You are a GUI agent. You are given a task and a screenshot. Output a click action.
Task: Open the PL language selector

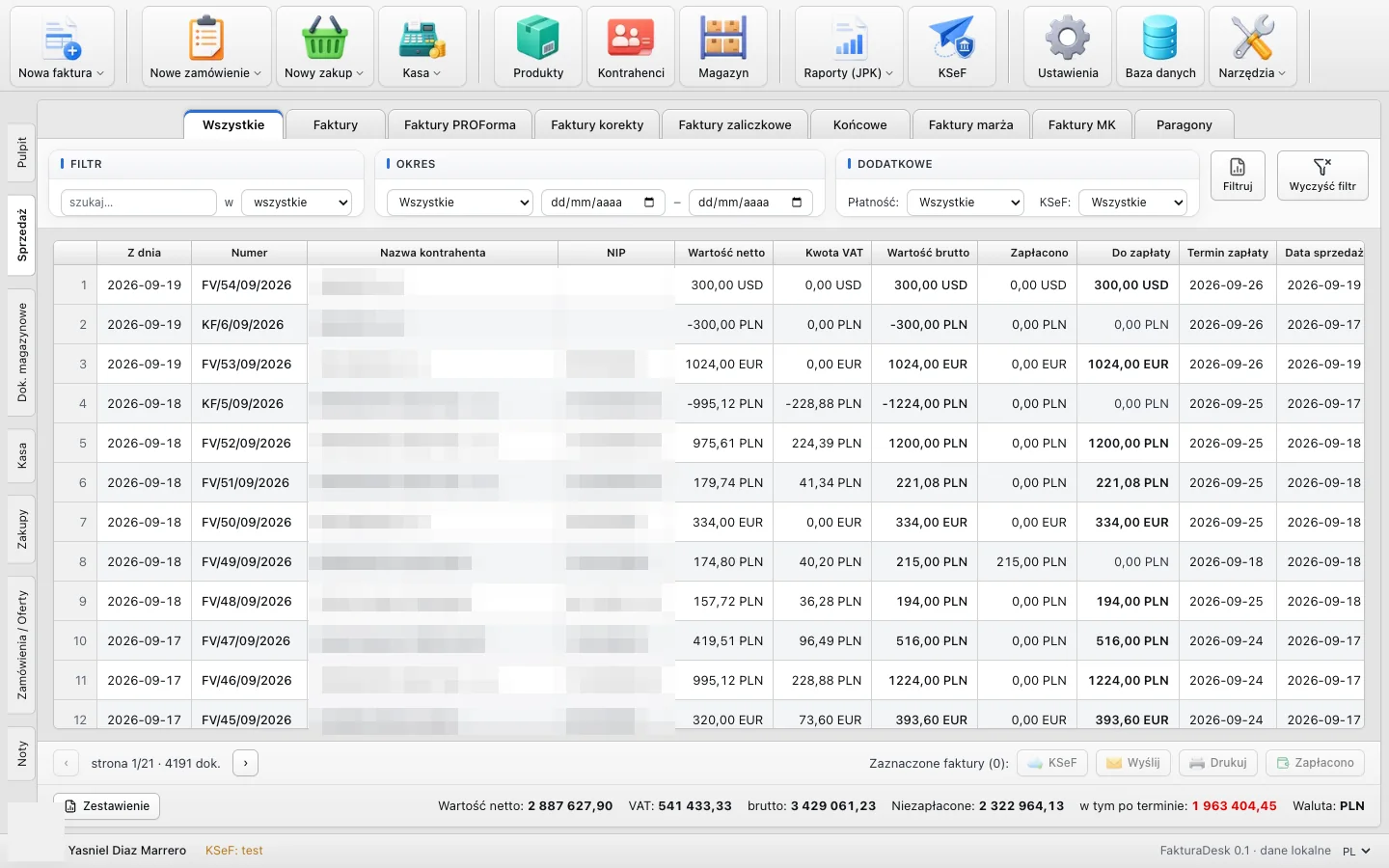(x=1356, y=851)
